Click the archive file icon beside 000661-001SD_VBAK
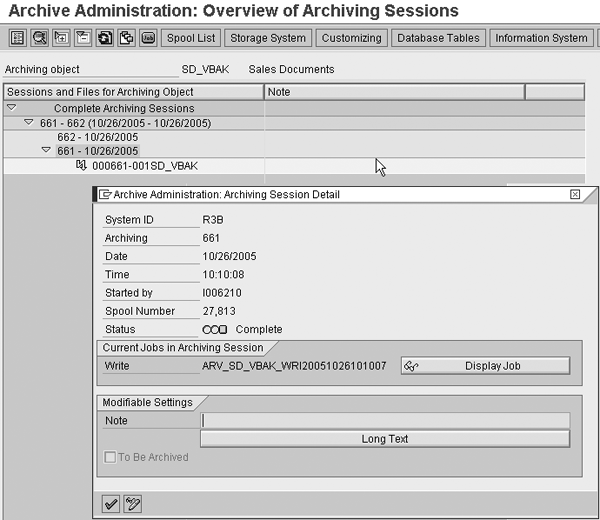This screenshot has width=600, height=520. (81, 165)
